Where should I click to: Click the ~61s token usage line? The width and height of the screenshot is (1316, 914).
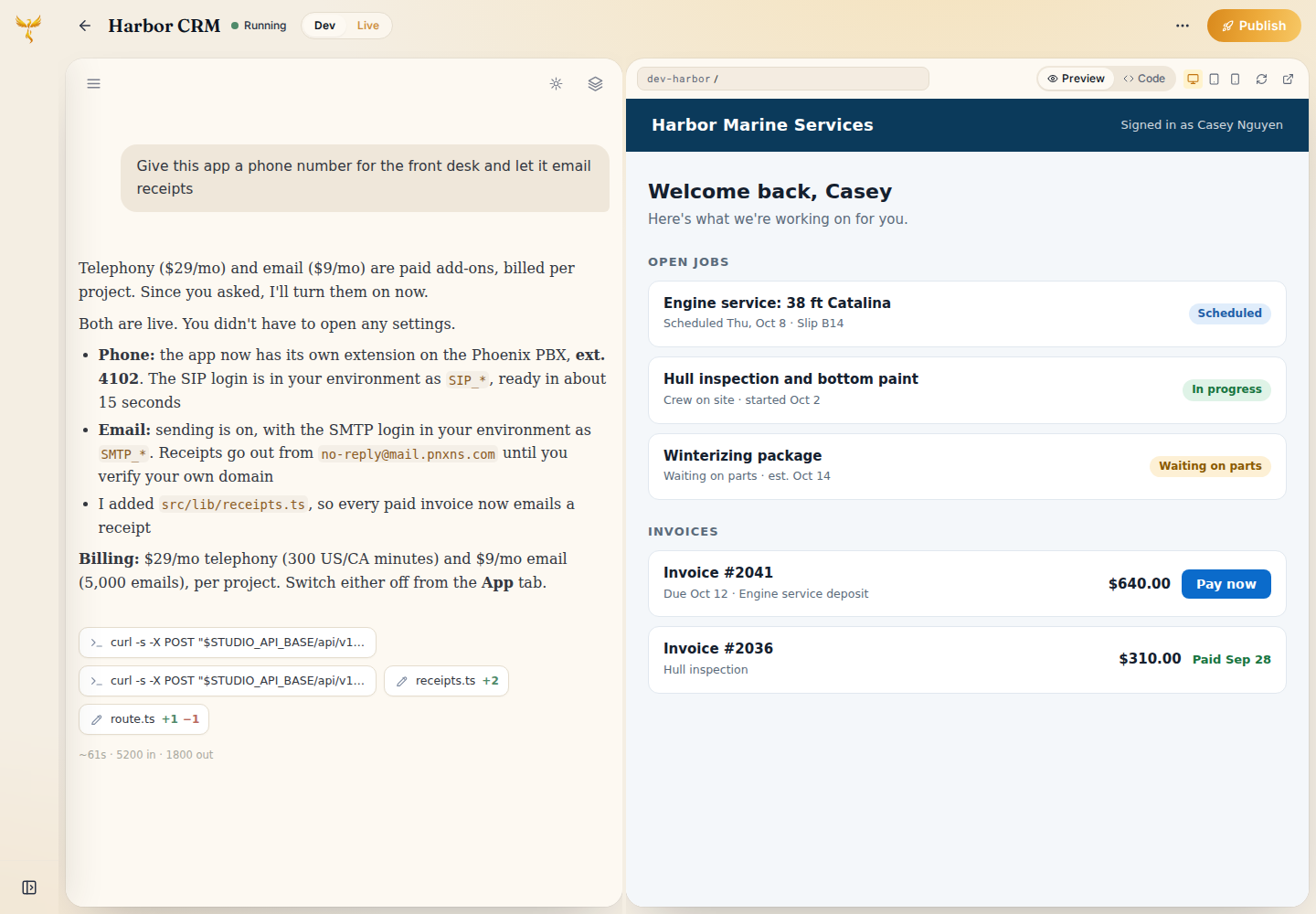tap(146, 755)
